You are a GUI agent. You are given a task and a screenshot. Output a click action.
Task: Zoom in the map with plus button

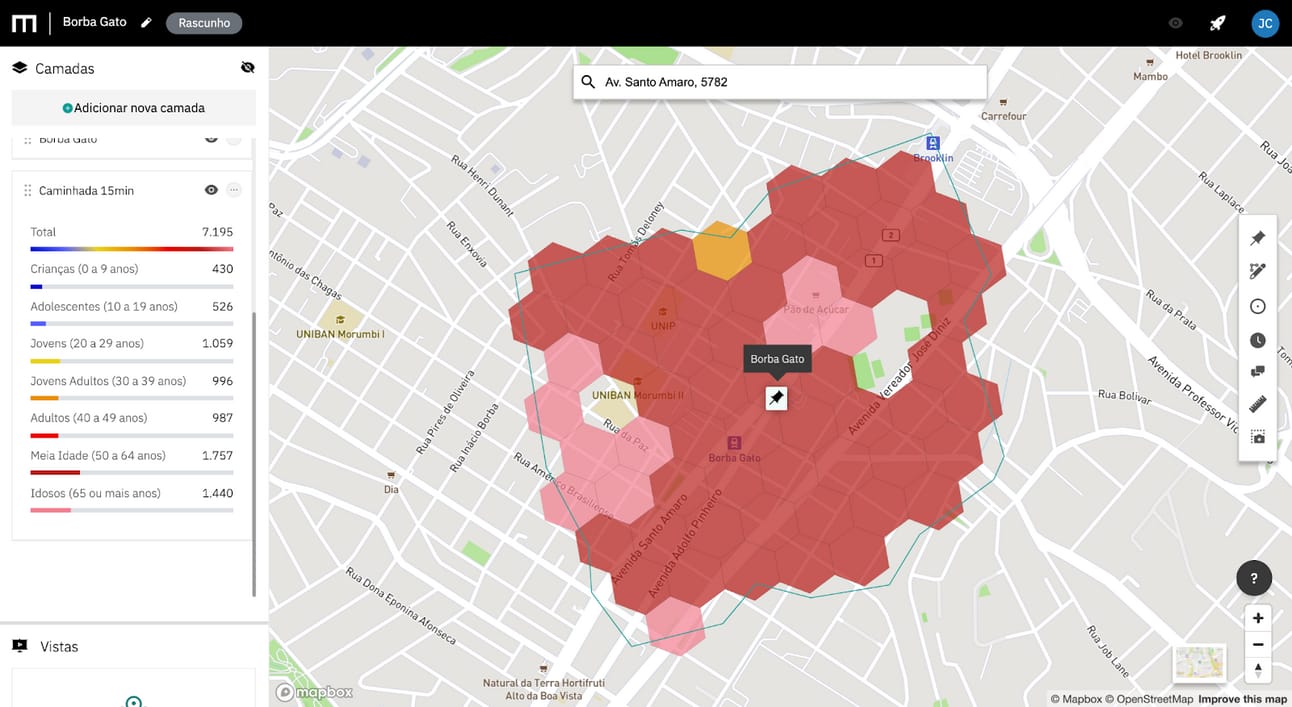pyautogui.click(x=1258, y=618)
